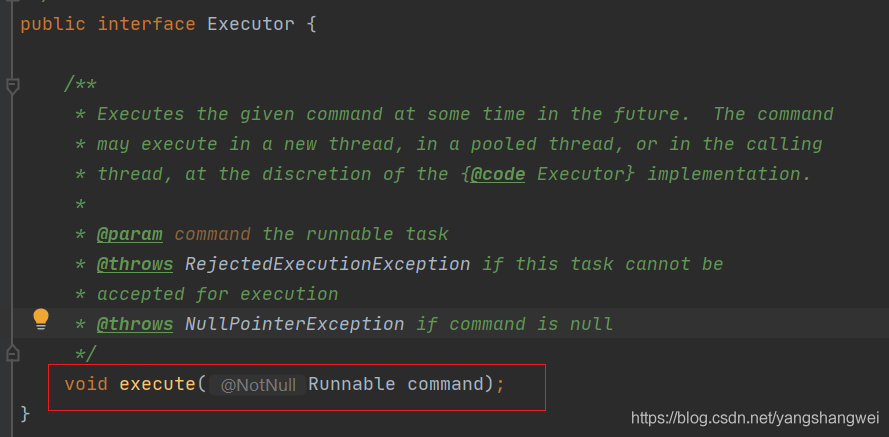The height and width of the screenshot is (437, 889).
Task: Click the @NotNull inlay hint
Action: point(257,385)
